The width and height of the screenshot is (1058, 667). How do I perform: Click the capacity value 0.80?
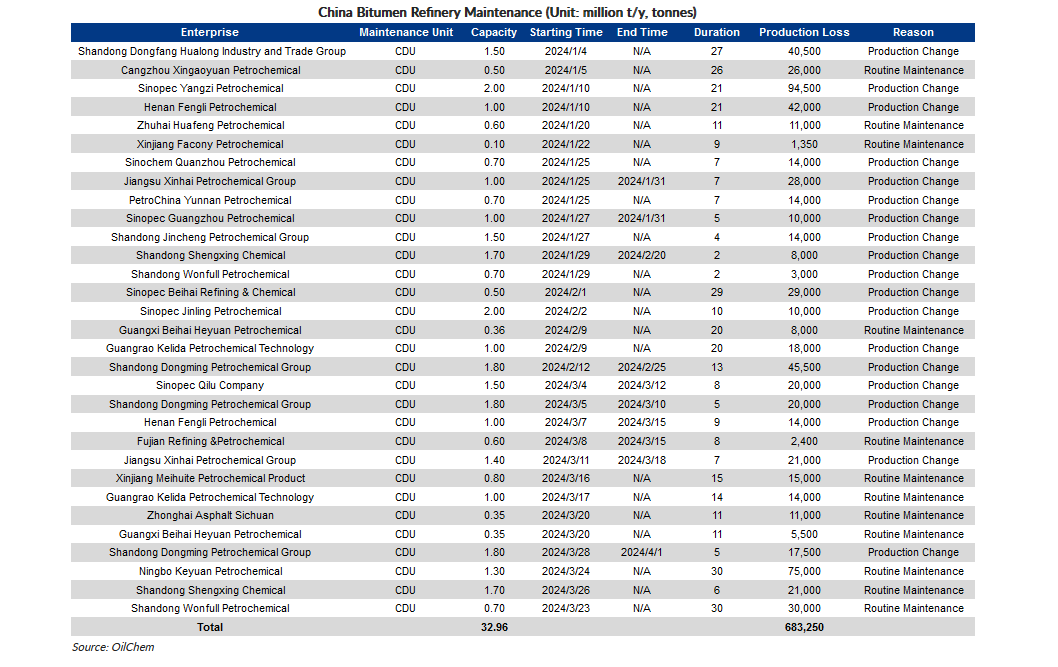494,478
